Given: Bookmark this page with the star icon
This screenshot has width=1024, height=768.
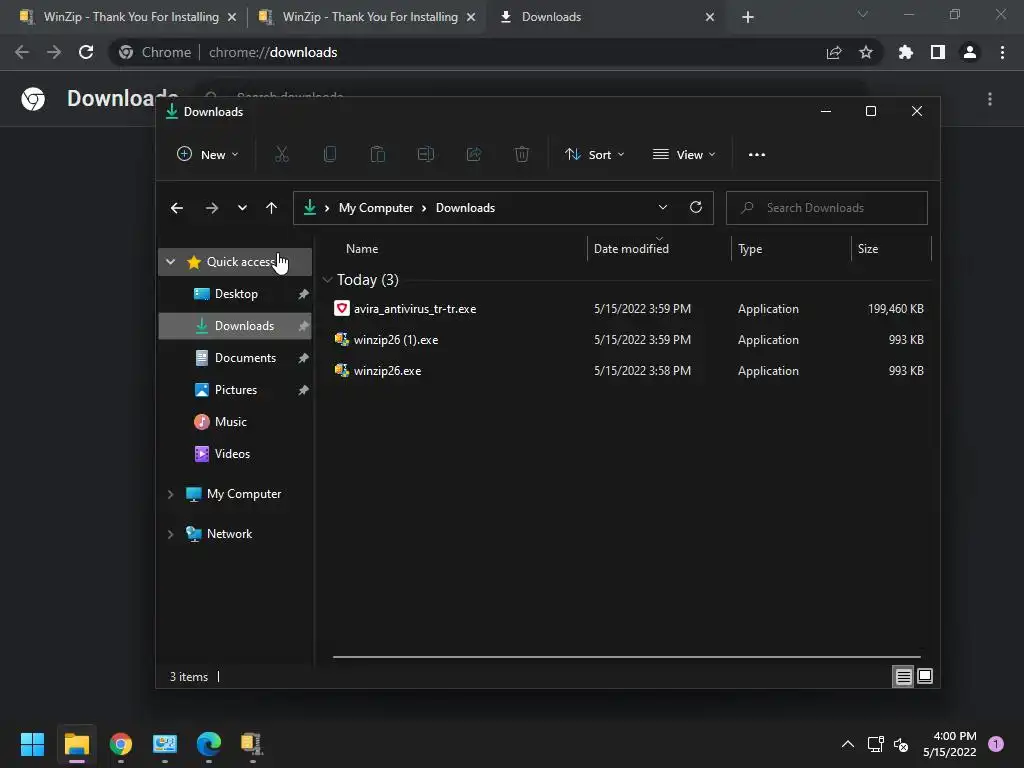Looking at the screenshot, I should pyautogui.click(x=866, y=52).
